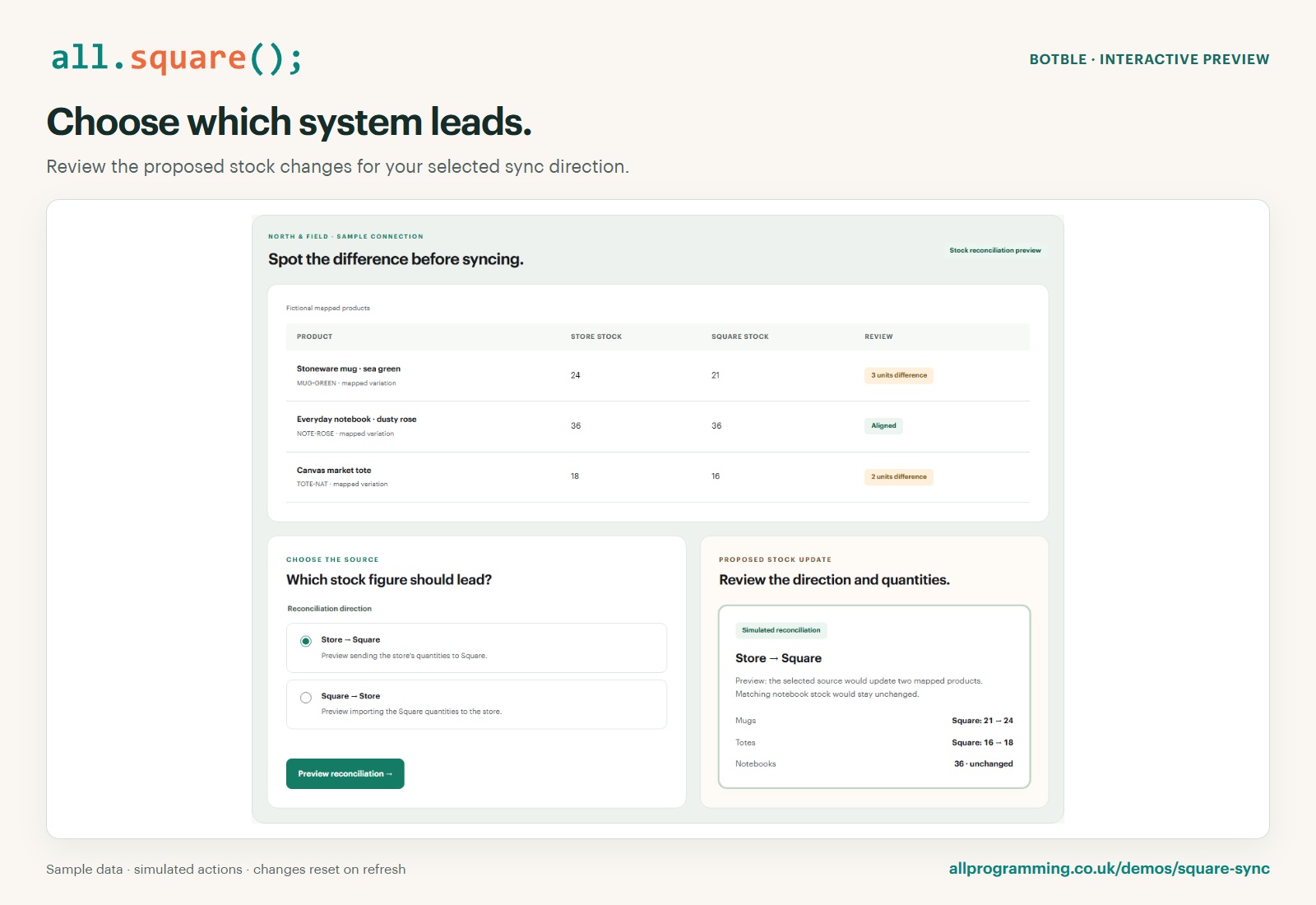Image resolution: width=1316 pixels, height=905 pixels.
Task: Click the 'TOTE-NAT · mapped variation' SKU text
Action: [342, 485]
